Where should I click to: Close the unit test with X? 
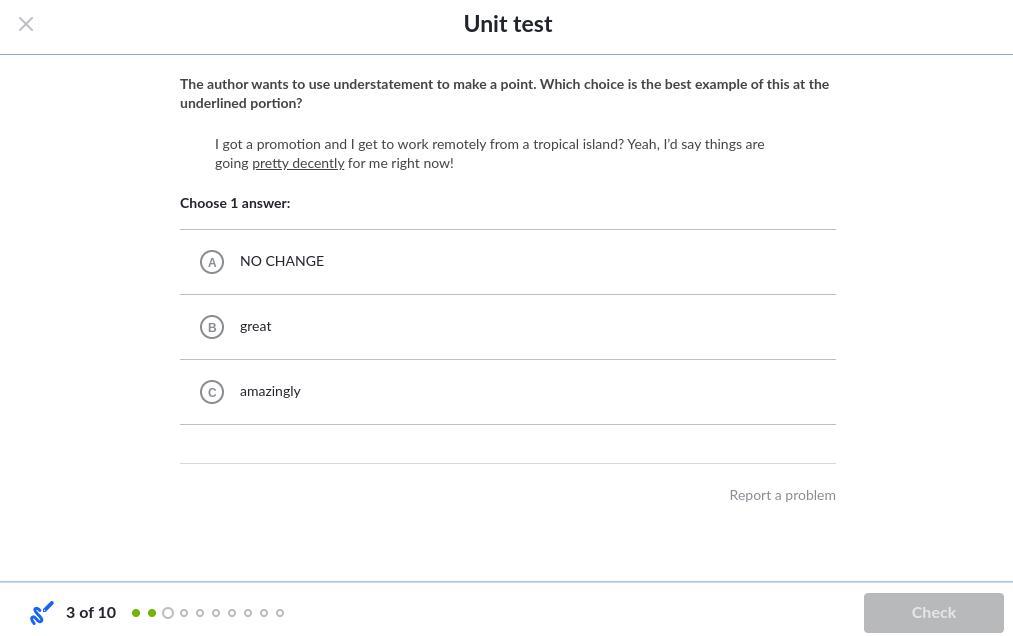[x=26, y=24]
